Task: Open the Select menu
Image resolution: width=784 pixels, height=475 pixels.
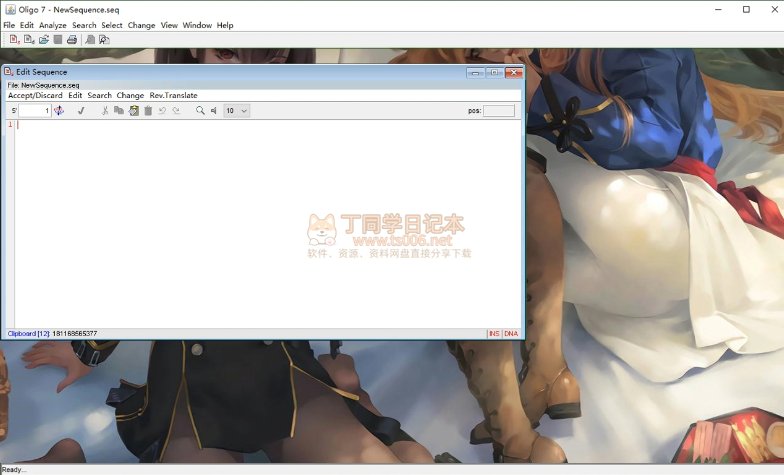Action: tap(112, 25)
